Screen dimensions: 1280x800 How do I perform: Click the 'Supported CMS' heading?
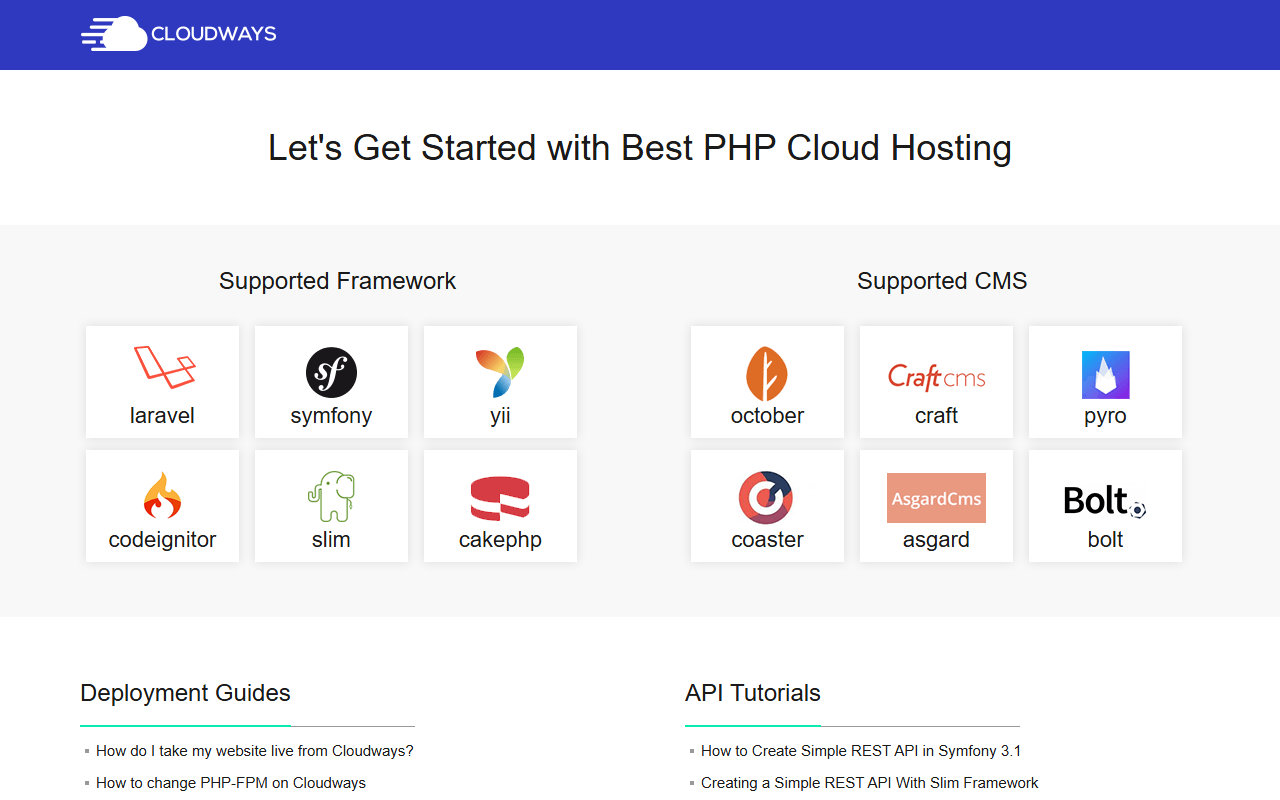click(x=942, y=281)
